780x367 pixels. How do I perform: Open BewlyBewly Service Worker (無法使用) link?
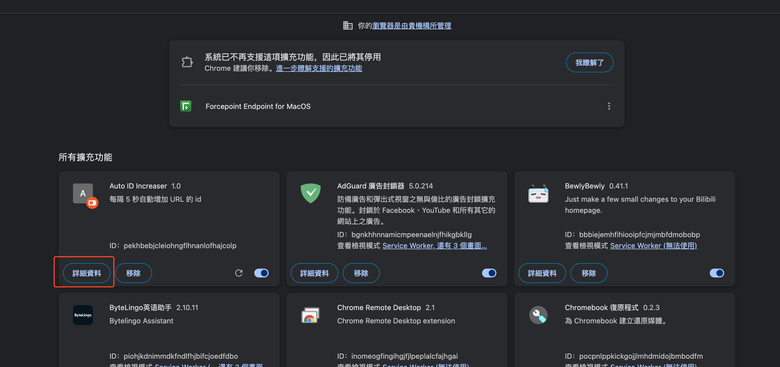click(654, 246)
